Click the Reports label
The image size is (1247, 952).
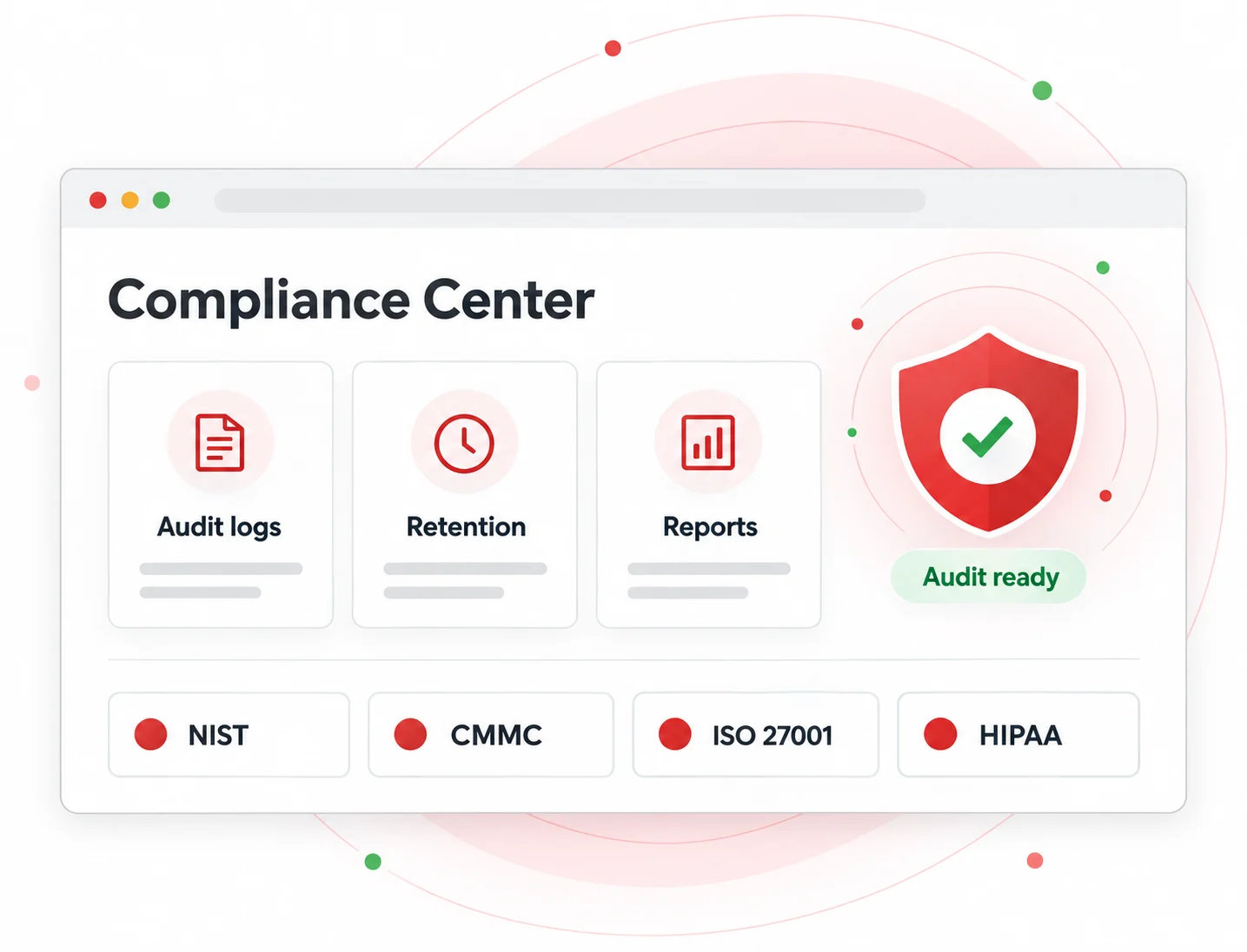point(710,527)
